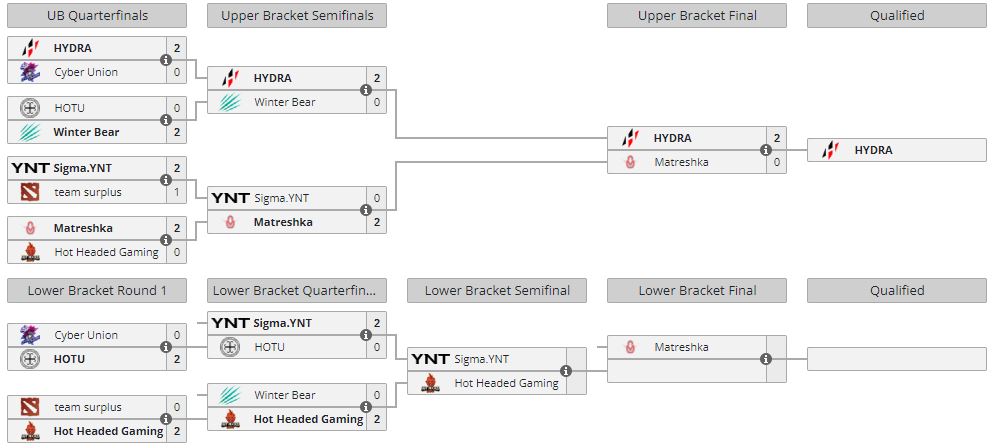Screen dimensions: 993x448
Task: Select the Lower Bracket Semifinal header
Action: click(497, 291)
